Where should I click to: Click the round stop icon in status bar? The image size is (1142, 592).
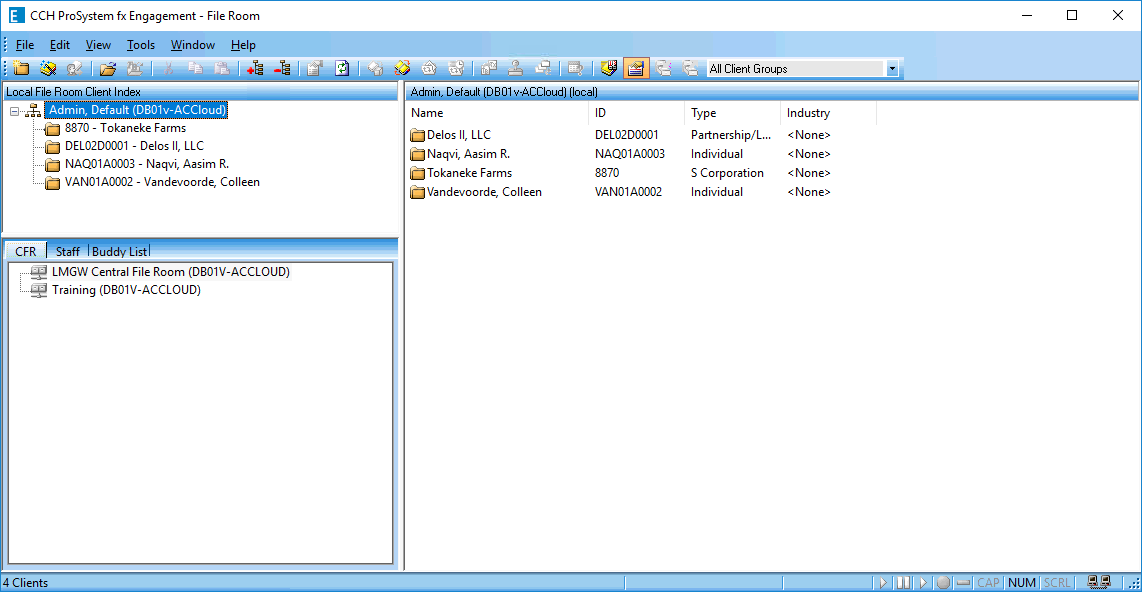(943, 583)
